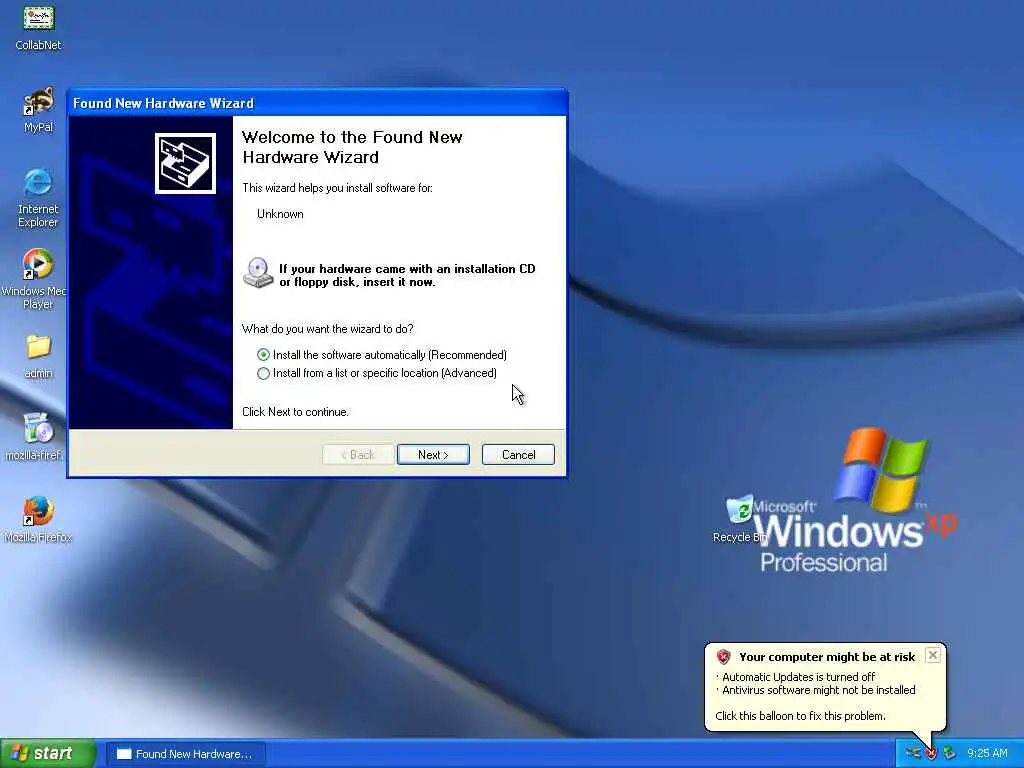
Task: Click 'Antivirus software might not be installed' text
Action: click(819, 690)
